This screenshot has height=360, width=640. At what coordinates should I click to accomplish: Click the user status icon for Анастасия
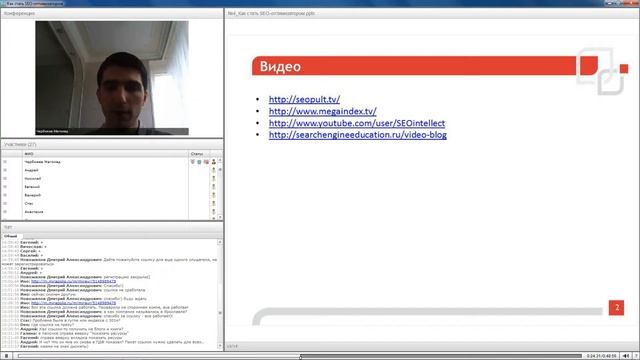click(213, 212)
